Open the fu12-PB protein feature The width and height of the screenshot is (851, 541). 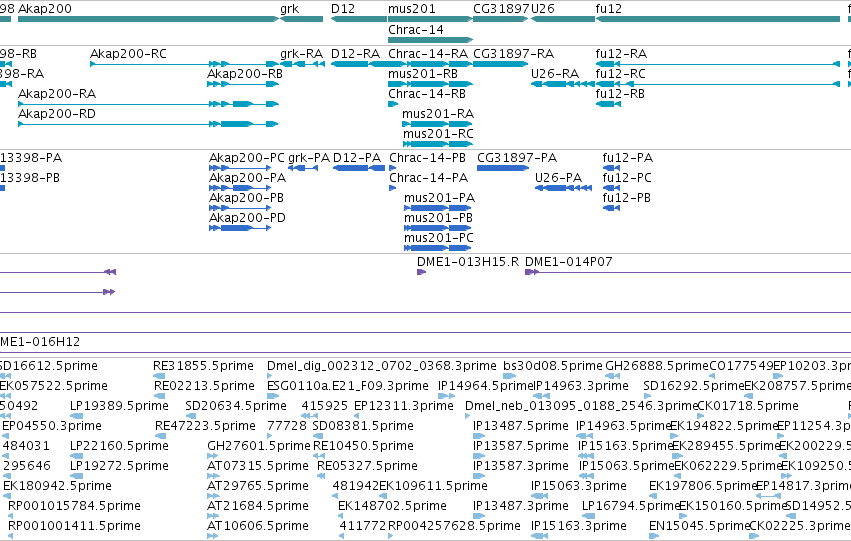pos(612,208)
